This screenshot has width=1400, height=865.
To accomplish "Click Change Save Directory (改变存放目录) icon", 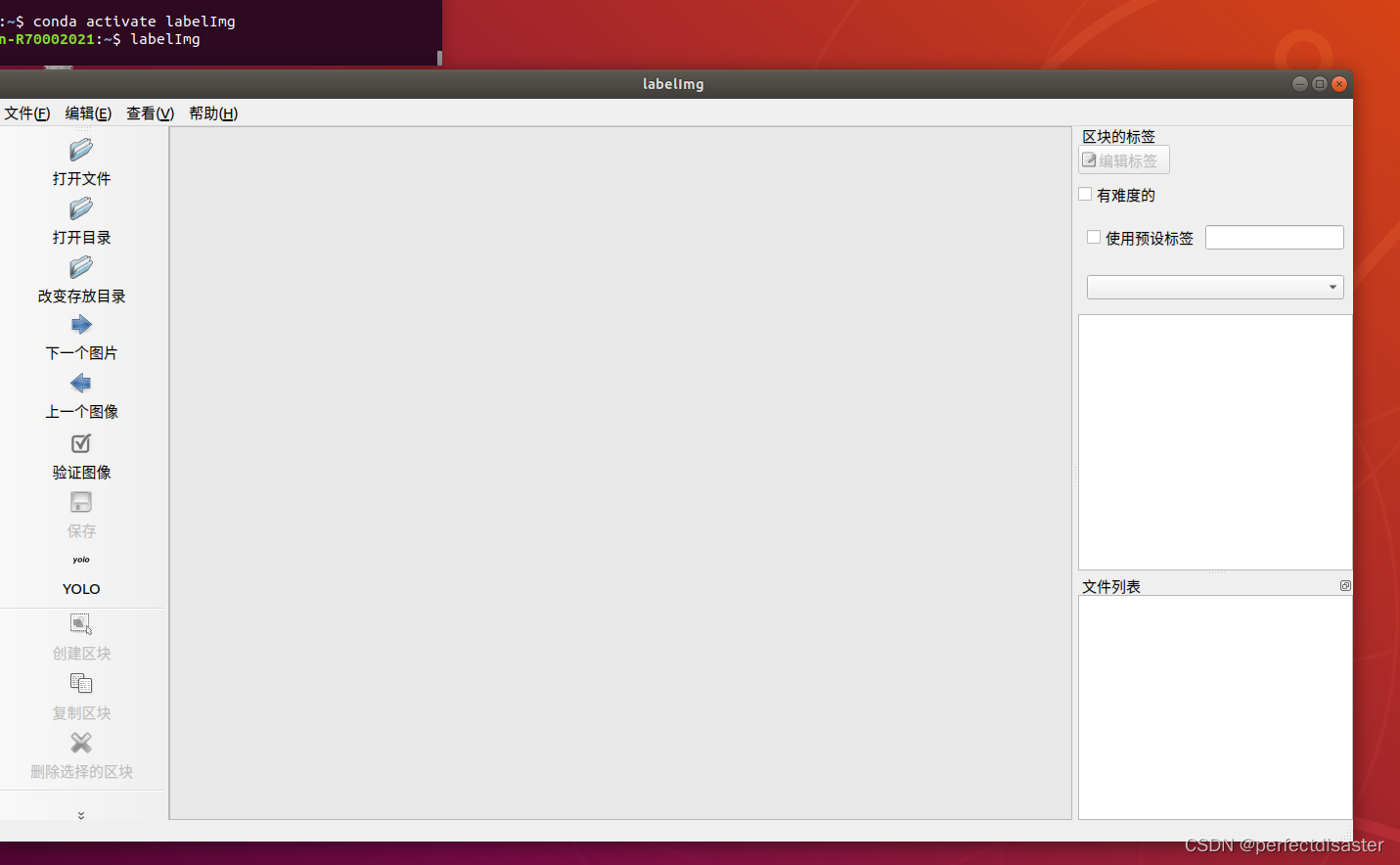I will coord(81,267).
